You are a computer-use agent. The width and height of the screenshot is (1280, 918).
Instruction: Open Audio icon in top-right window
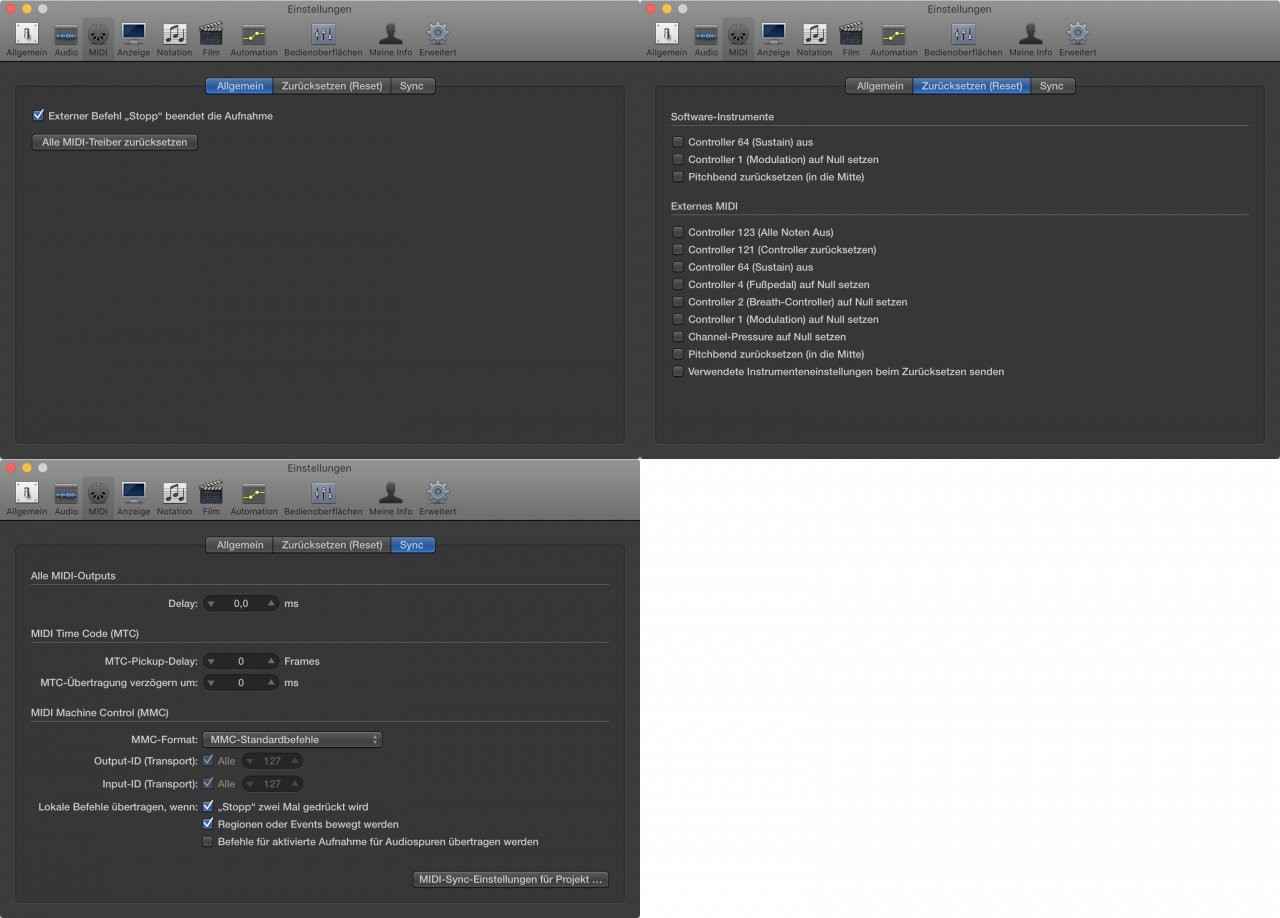coord(706,38)
